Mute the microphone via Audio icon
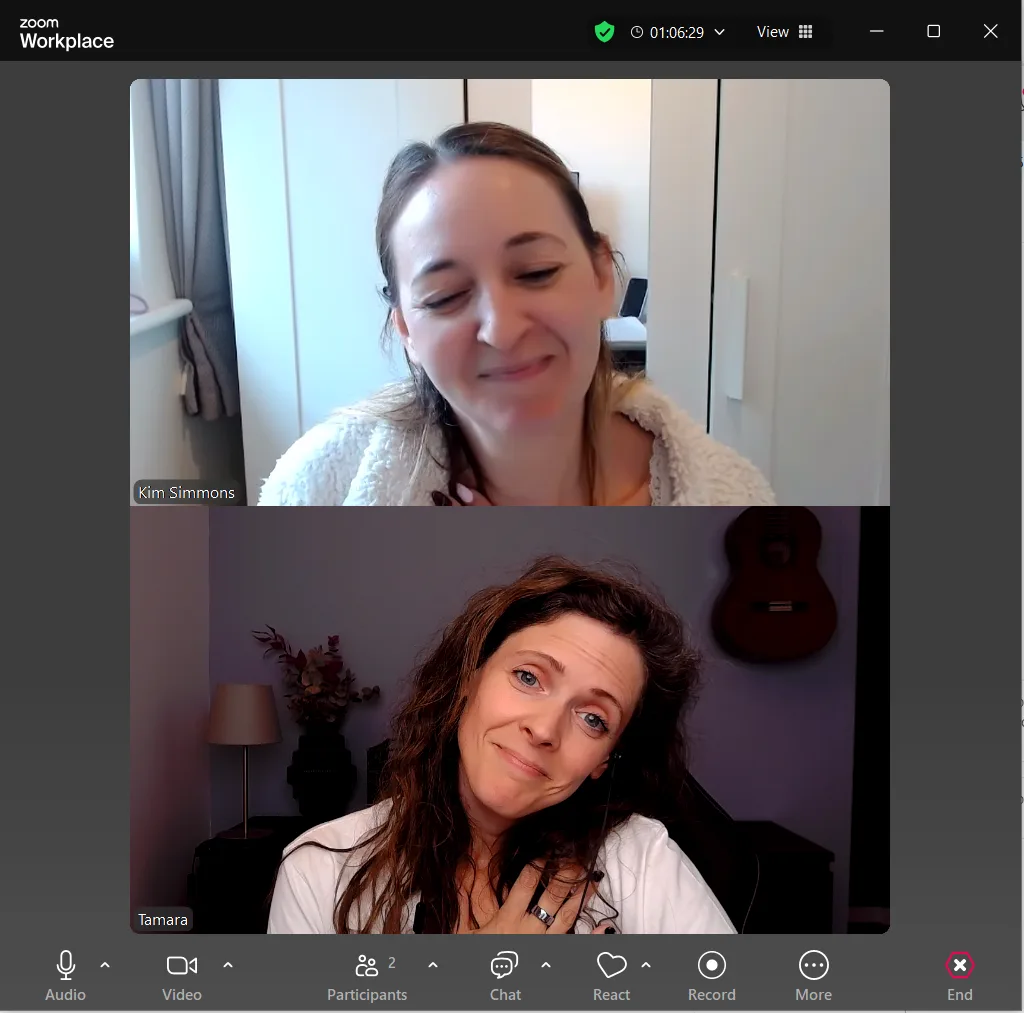Viewport: 1024px width, 1013px height. [x=66, y=966]
